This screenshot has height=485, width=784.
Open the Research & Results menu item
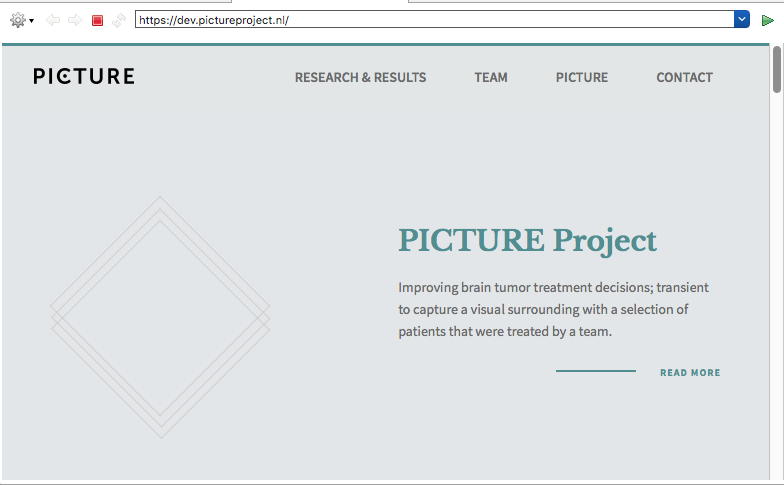pyautogui.click(x=360, y=77)
